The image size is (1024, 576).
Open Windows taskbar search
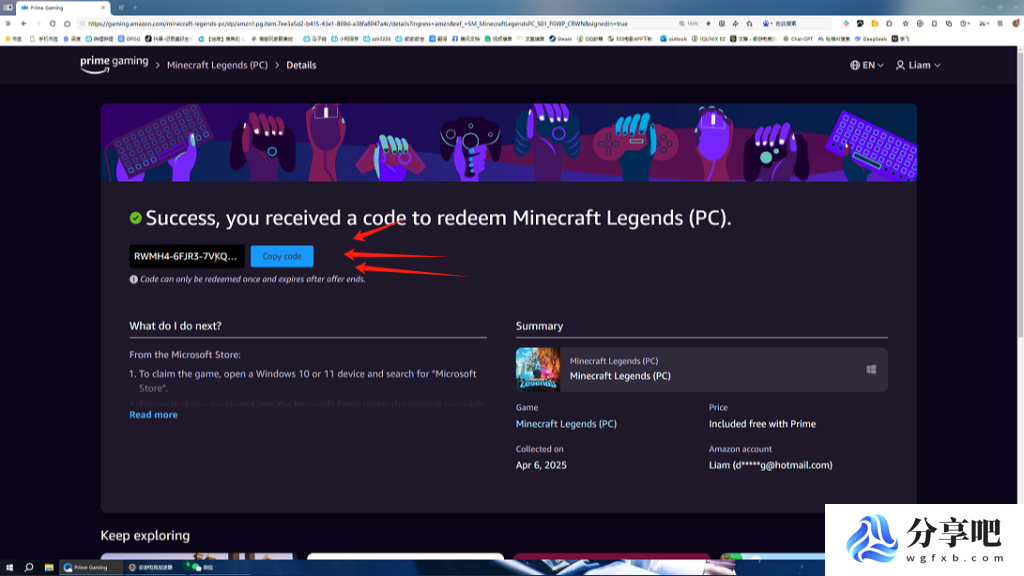[x=29, y=568]
